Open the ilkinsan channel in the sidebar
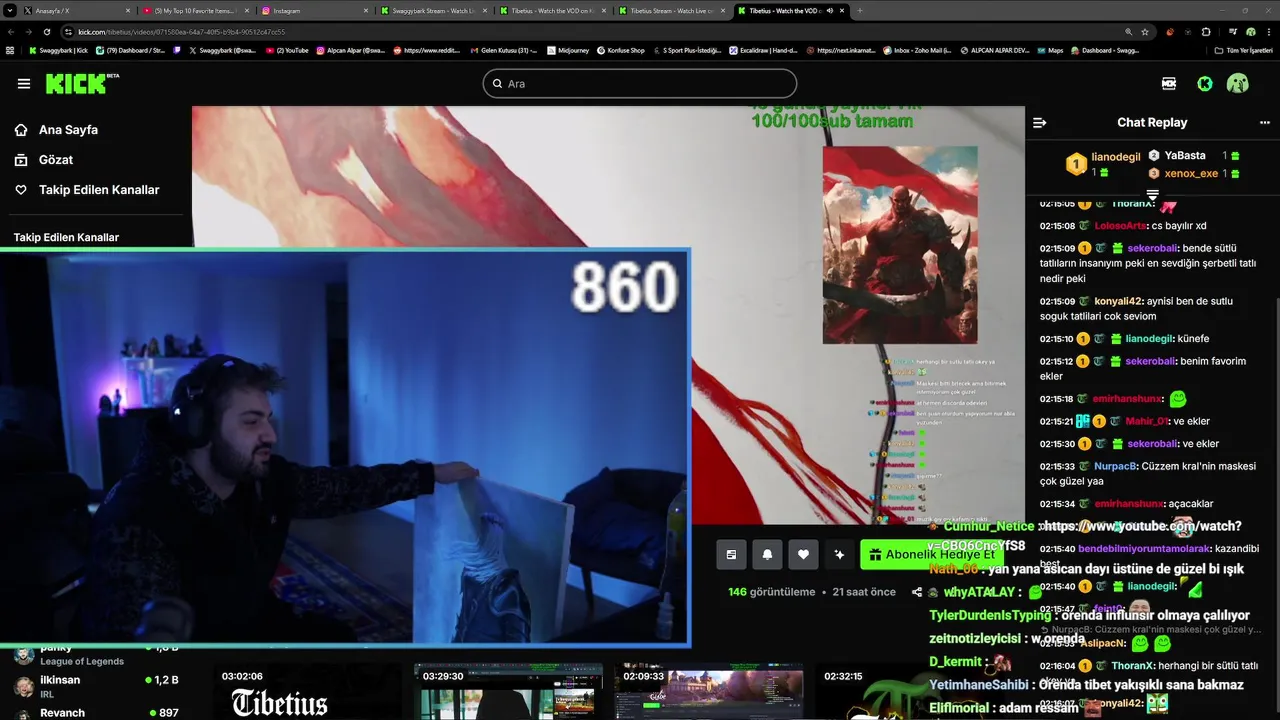This screenshot has height=720, width=1280. click(95, 686)
